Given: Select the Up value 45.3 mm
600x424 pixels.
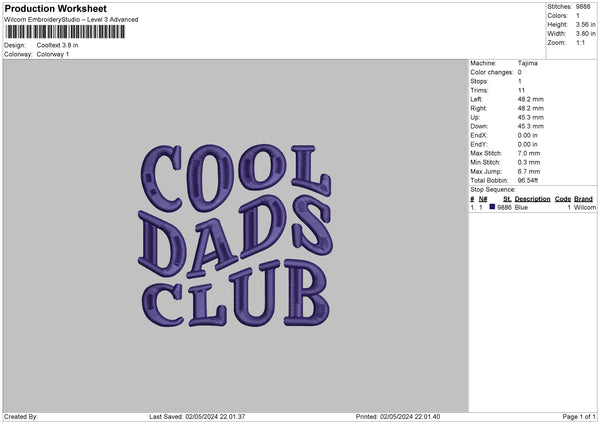Looking at the screenshot, I should tap(531, 117).
